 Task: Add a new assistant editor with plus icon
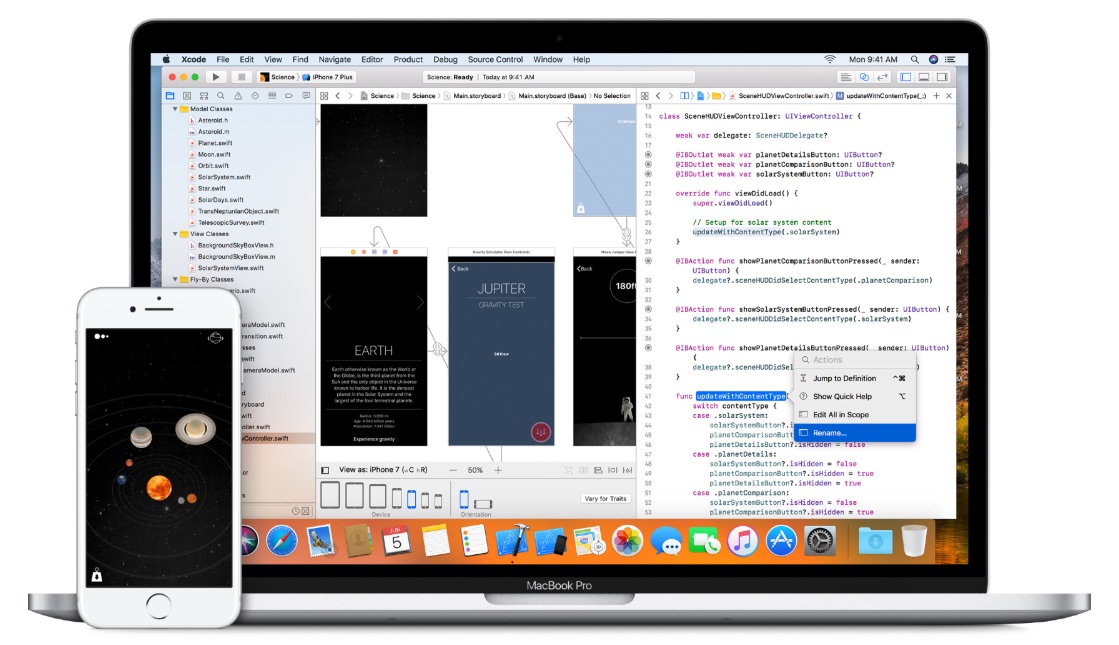[x=936, y=96]
